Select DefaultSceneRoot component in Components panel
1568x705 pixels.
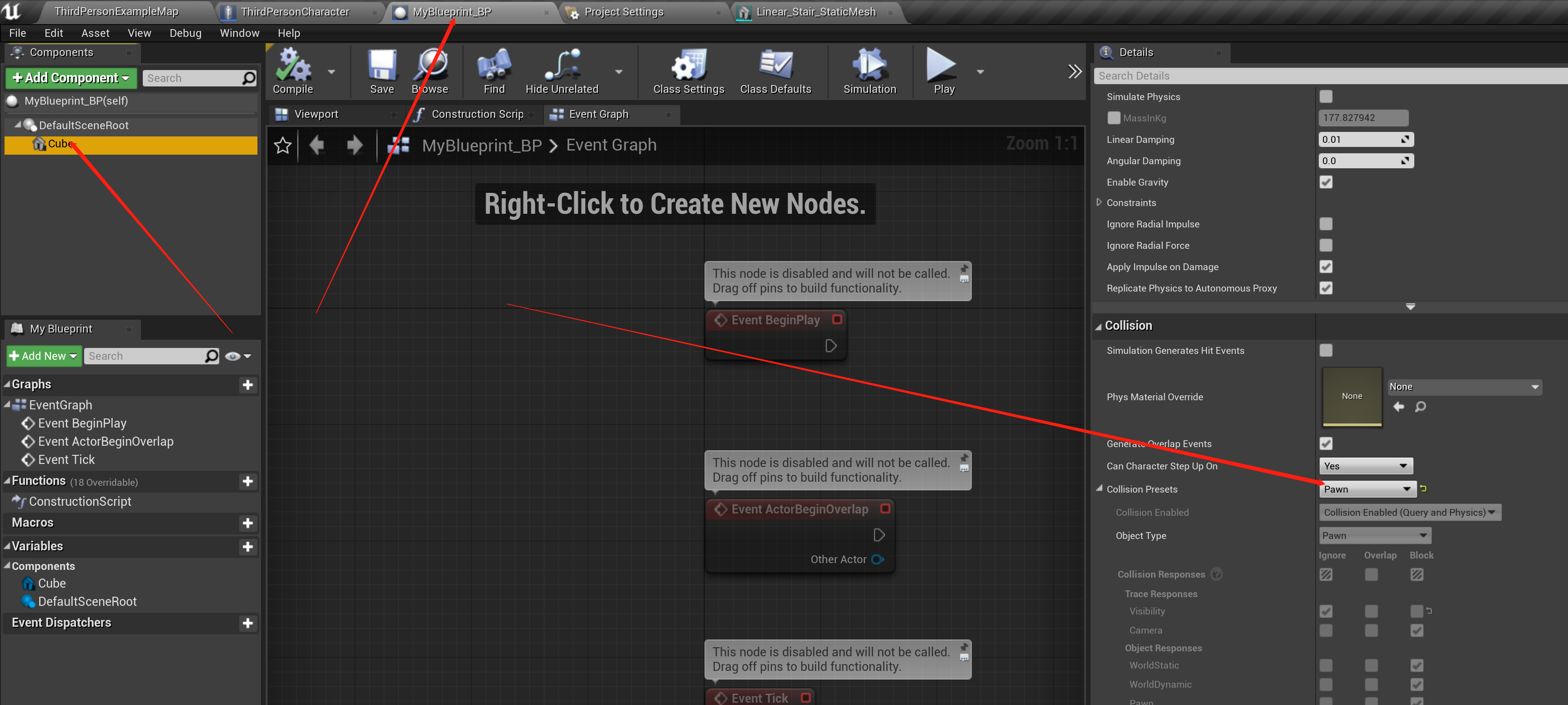click(84, 126)
